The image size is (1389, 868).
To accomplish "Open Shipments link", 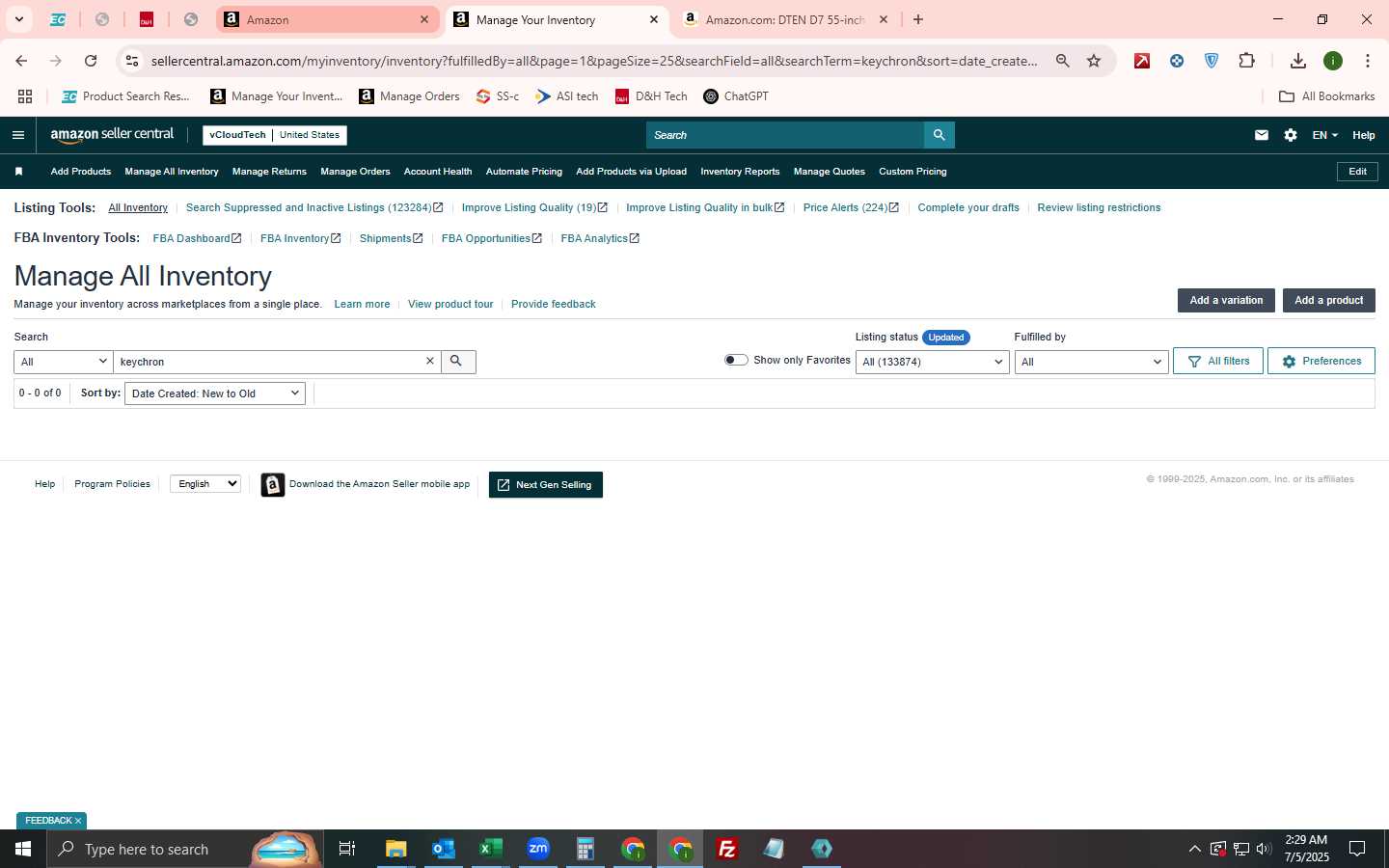I will 391,238.
